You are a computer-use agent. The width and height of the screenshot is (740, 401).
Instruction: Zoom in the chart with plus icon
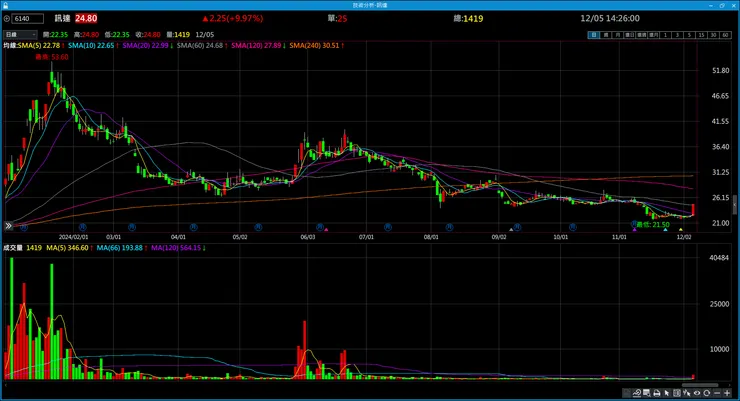727,393
